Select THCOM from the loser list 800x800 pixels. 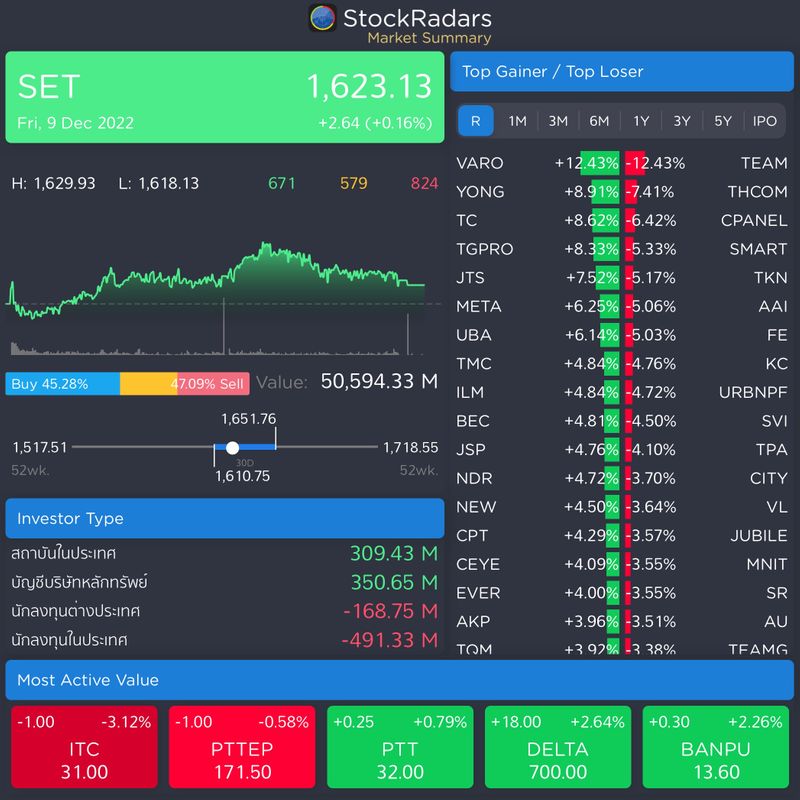coord(757,192)
